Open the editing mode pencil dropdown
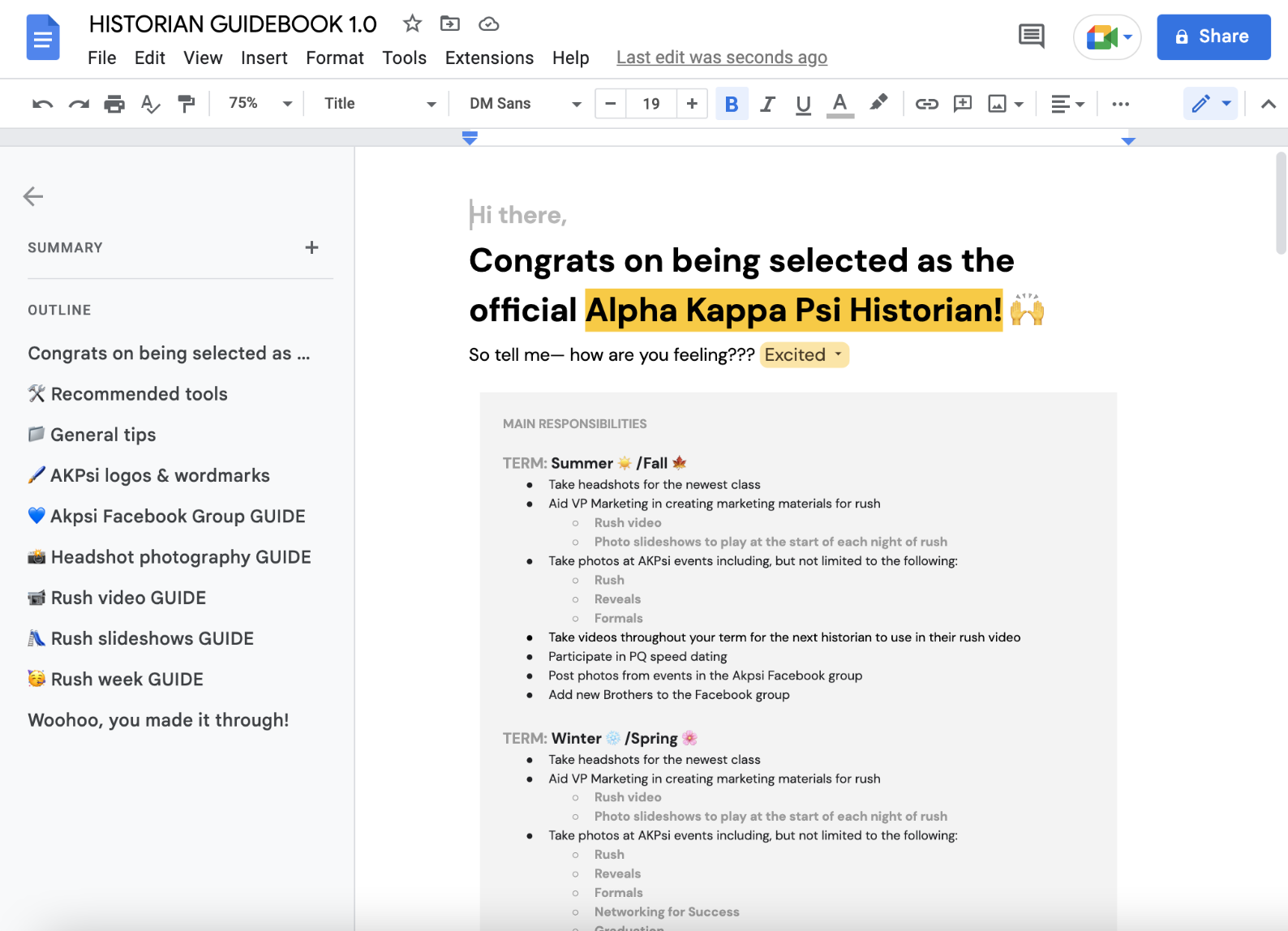The height and width of the screenshot is (931, 1288). pyautogui.click(x=1211, y=104)
